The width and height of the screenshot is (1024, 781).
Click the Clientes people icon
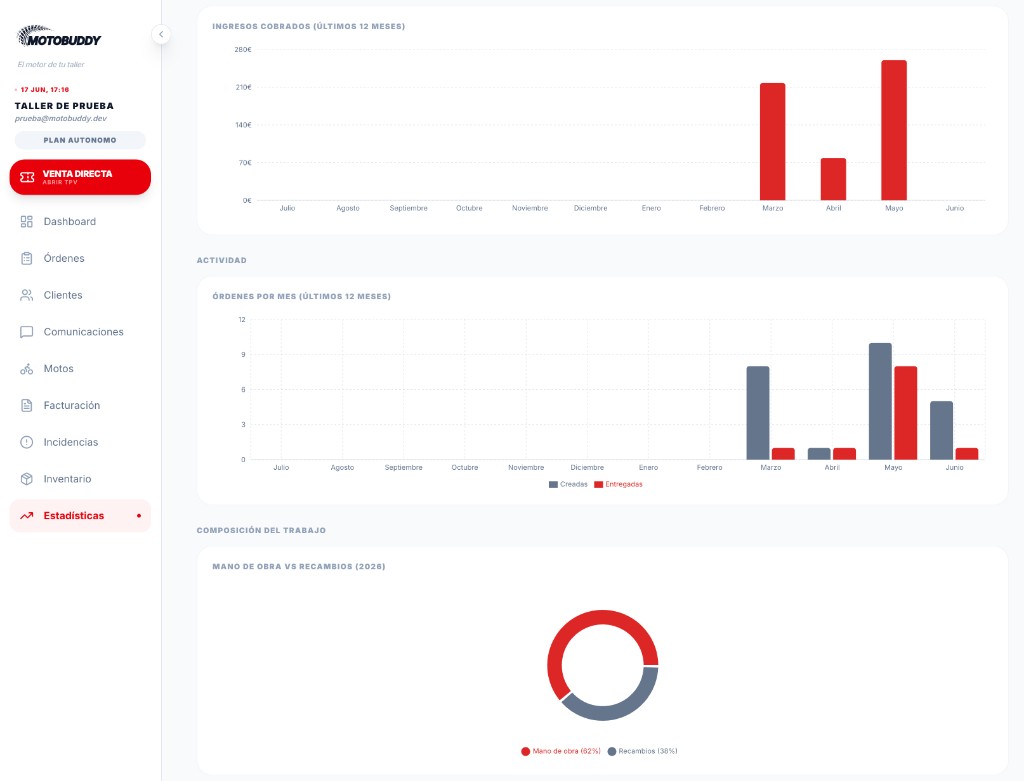(26, 295)
